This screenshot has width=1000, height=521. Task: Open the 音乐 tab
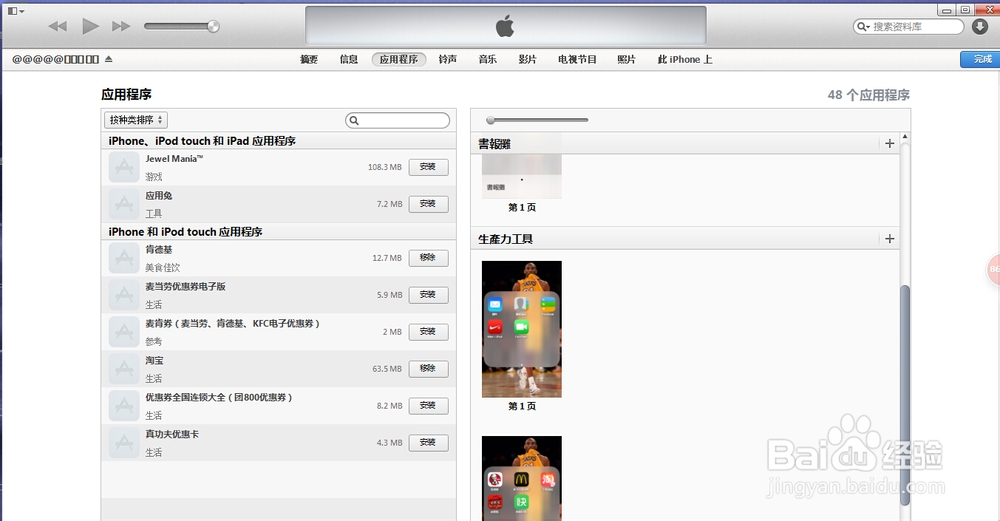(x=487, y=59)
